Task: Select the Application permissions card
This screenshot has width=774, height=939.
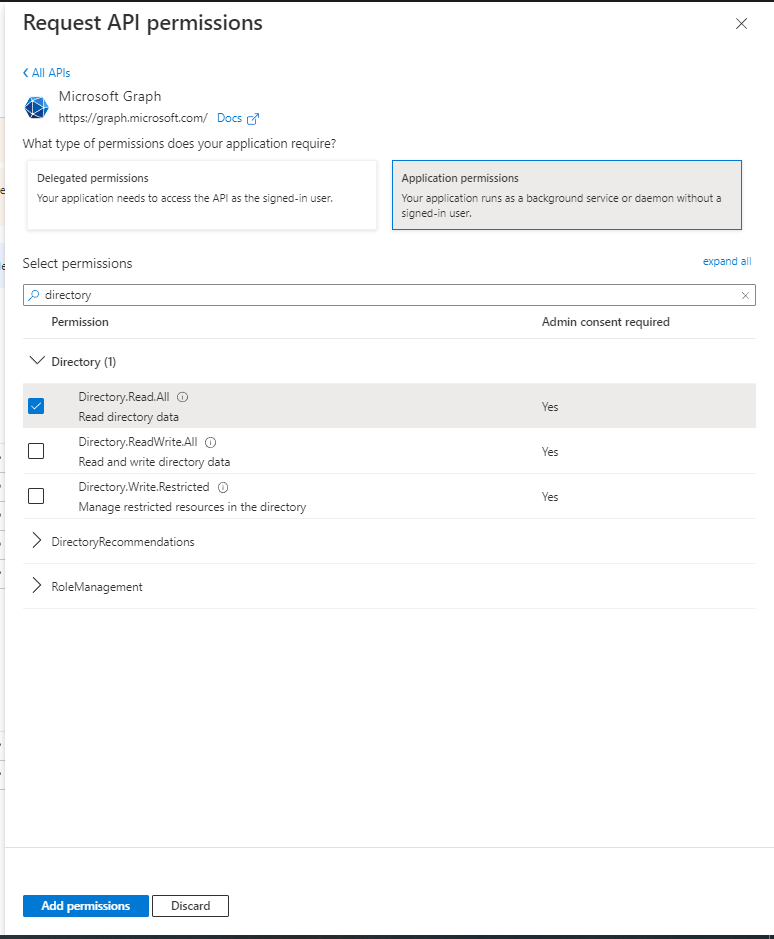Action: click(x=567, y=195)
